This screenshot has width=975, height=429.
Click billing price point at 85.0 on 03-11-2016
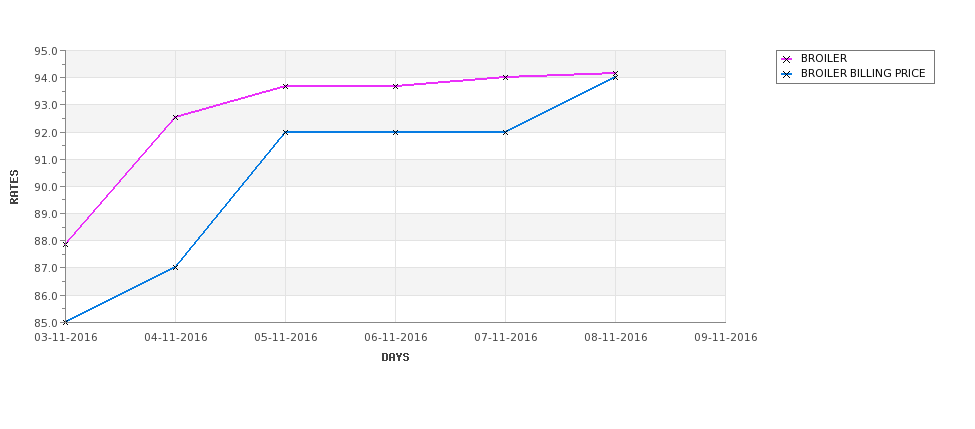tap(65, 322)
